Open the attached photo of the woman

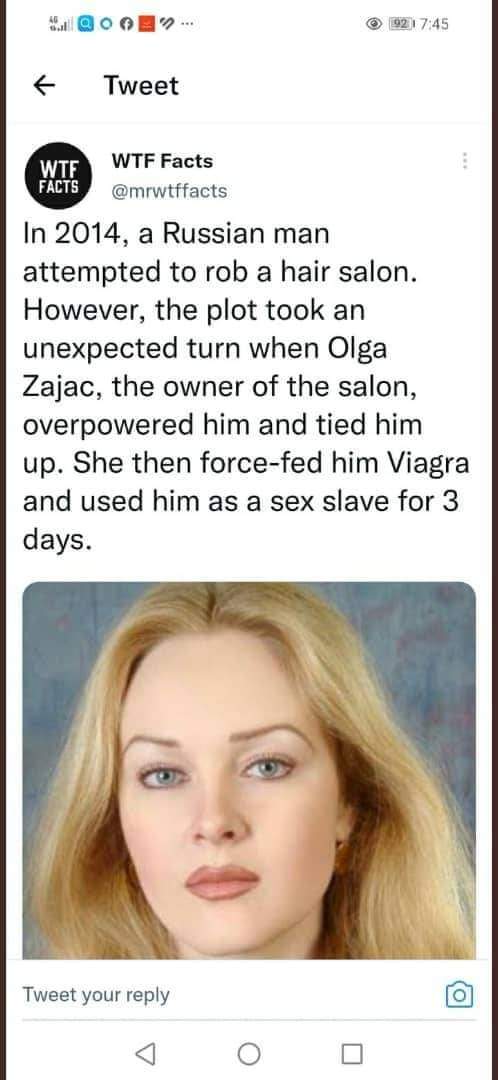pos(249,770)
